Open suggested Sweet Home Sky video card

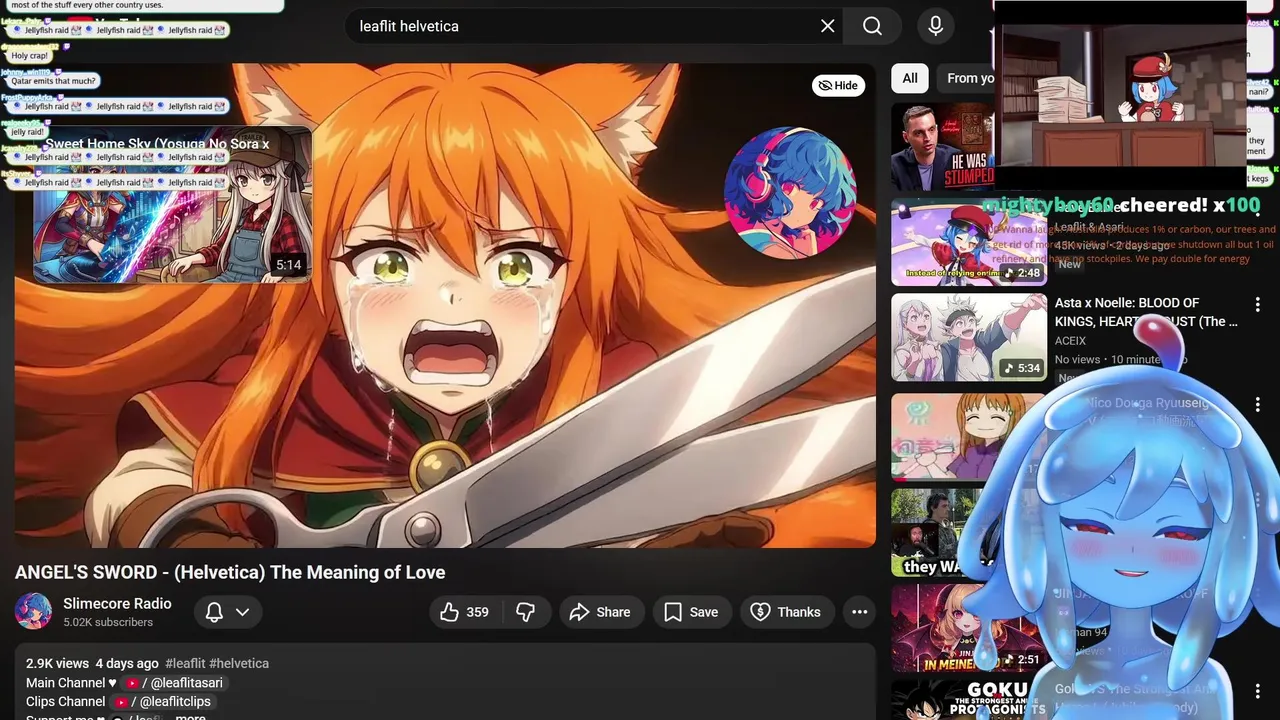(x=172, y=205)
